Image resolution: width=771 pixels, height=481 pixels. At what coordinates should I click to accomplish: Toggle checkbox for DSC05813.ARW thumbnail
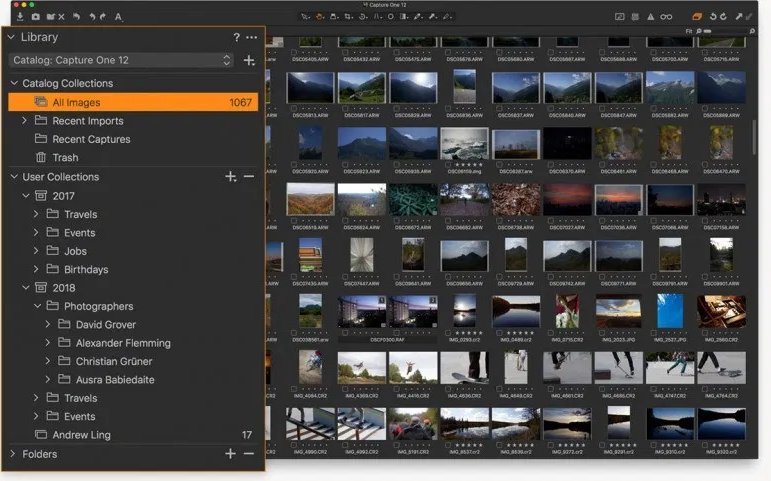pyautogui.click(x=294, y=109)
